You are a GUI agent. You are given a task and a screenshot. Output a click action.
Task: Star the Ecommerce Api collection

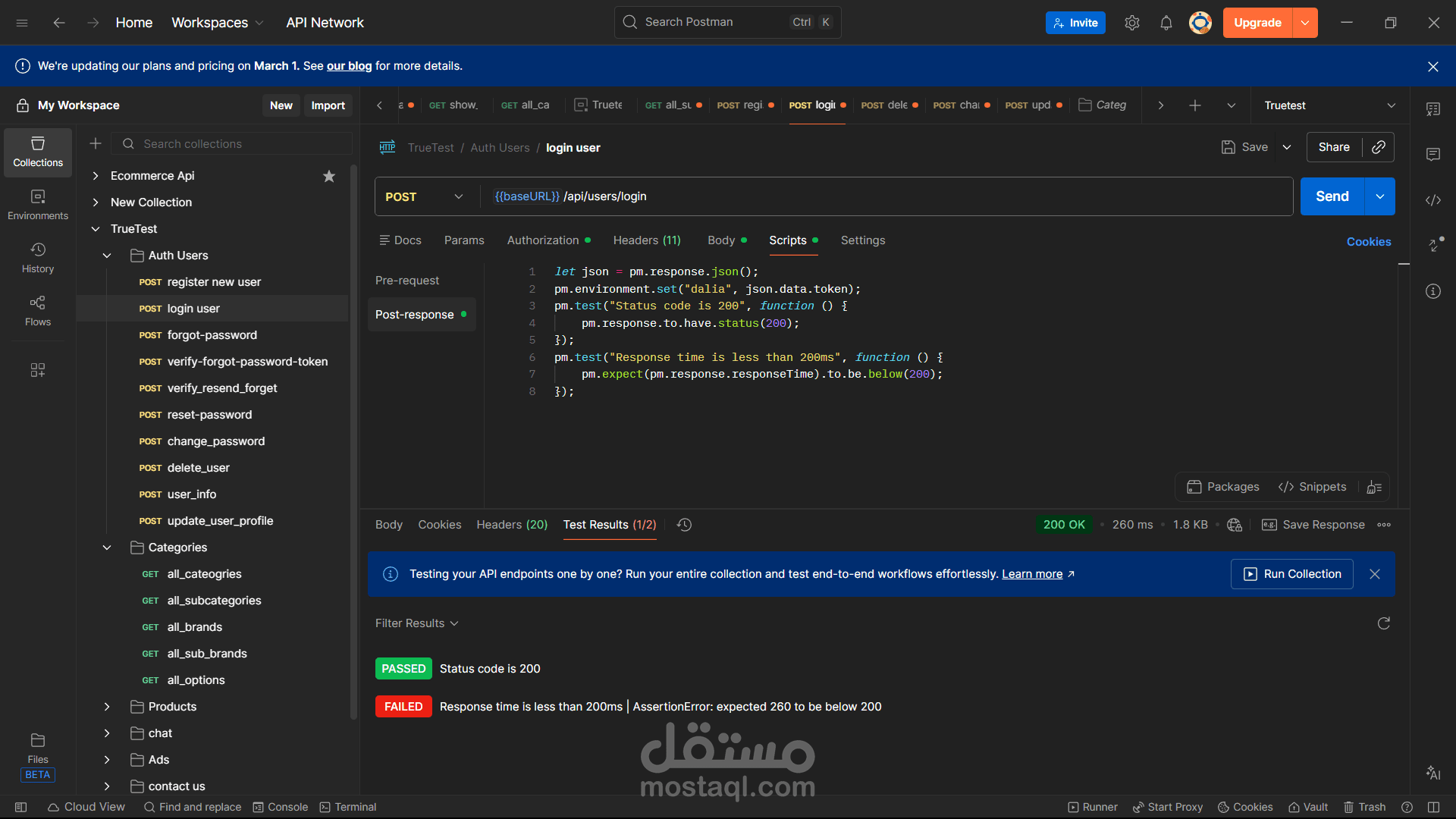329,176
